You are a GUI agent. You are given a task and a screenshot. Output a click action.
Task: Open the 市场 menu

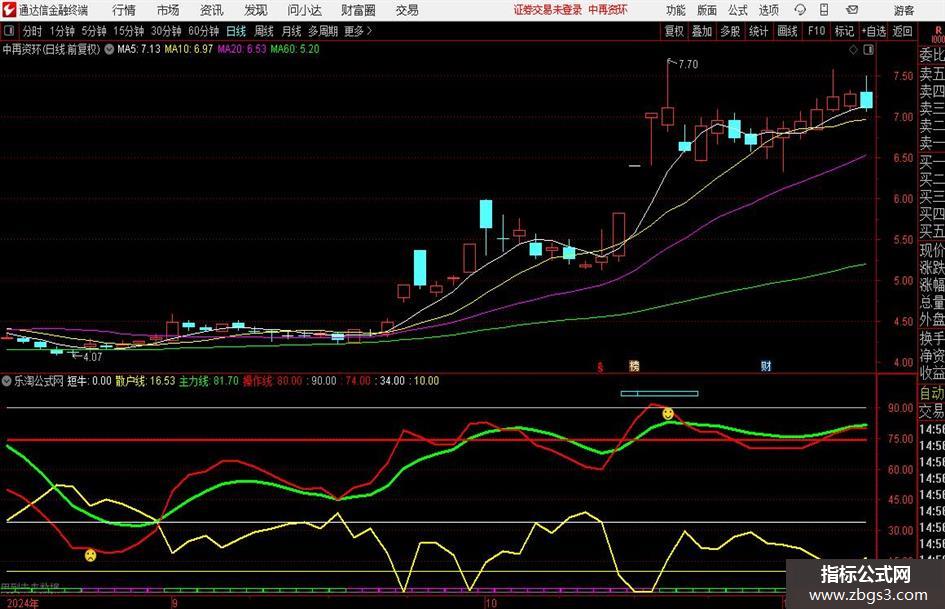tap(168, 10)
